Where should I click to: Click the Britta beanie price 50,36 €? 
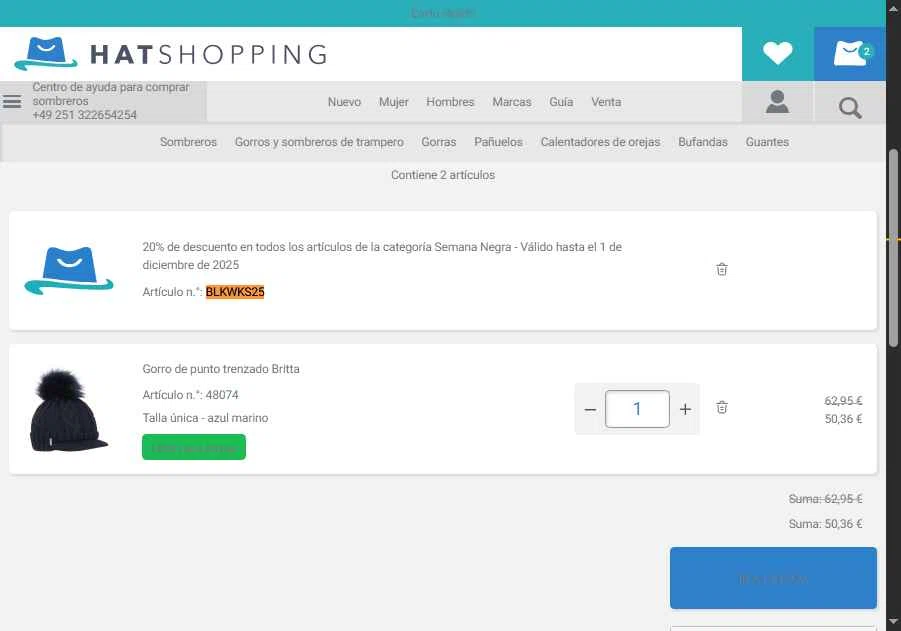(x=843, y=419)
